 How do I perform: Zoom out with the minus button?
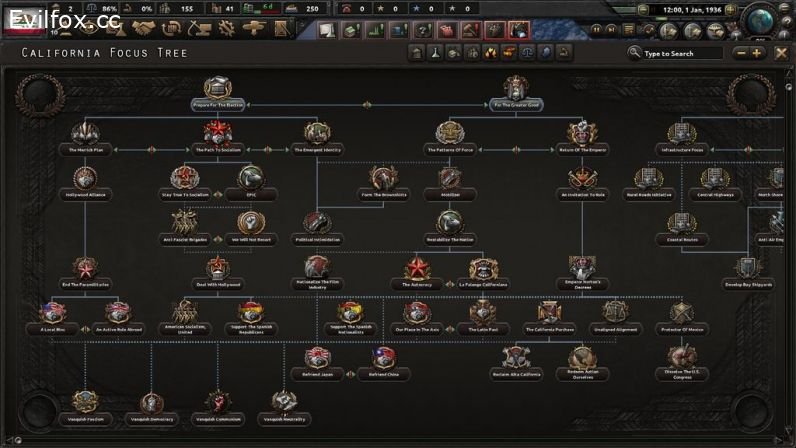point(742,53)
